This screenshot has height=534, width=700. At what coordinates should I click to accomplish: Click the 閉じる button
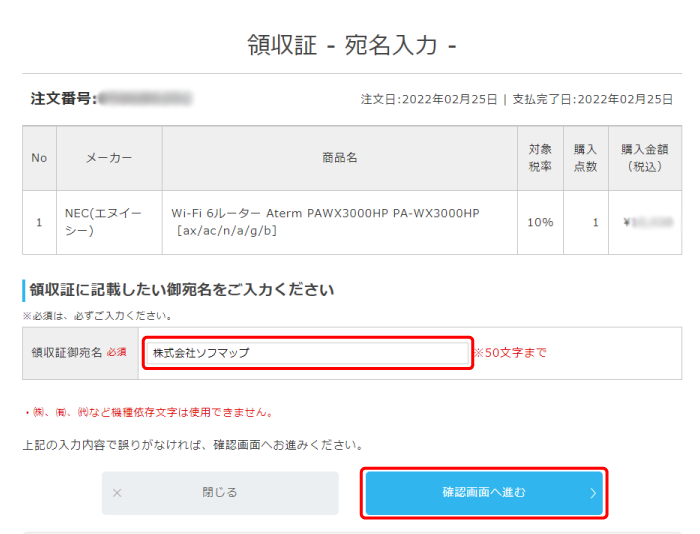[220, 493]
